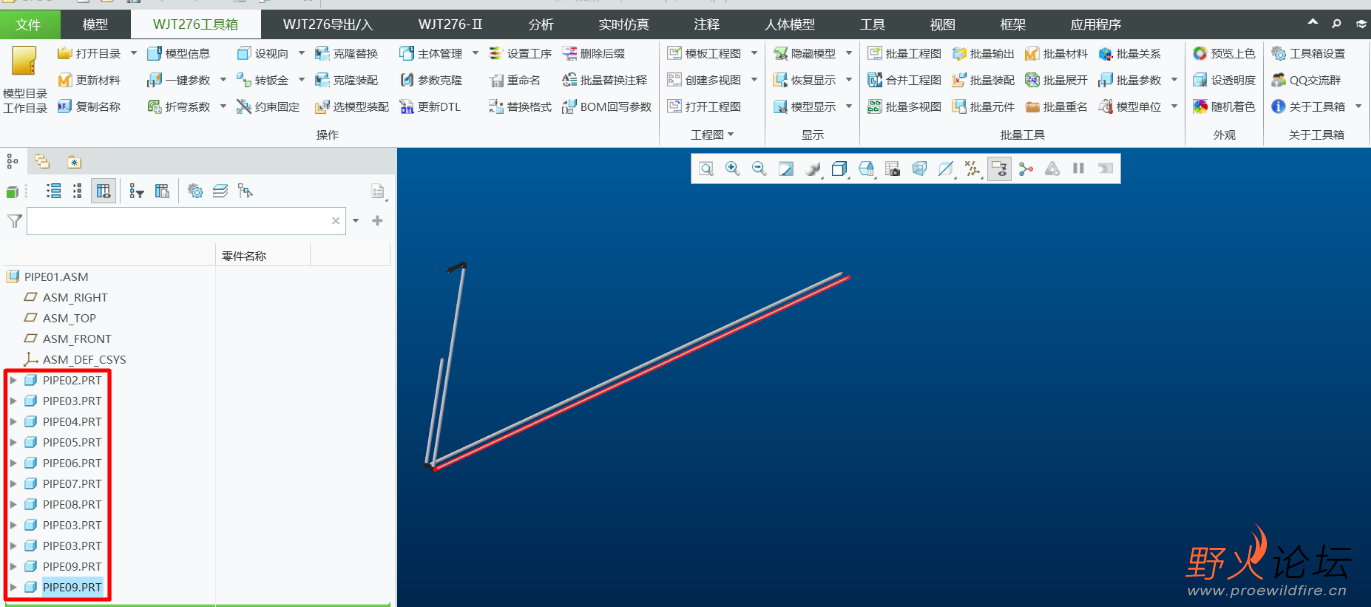Click the model tree search field
Viewport: 1371px width, 607px height.
pos(185,221)
